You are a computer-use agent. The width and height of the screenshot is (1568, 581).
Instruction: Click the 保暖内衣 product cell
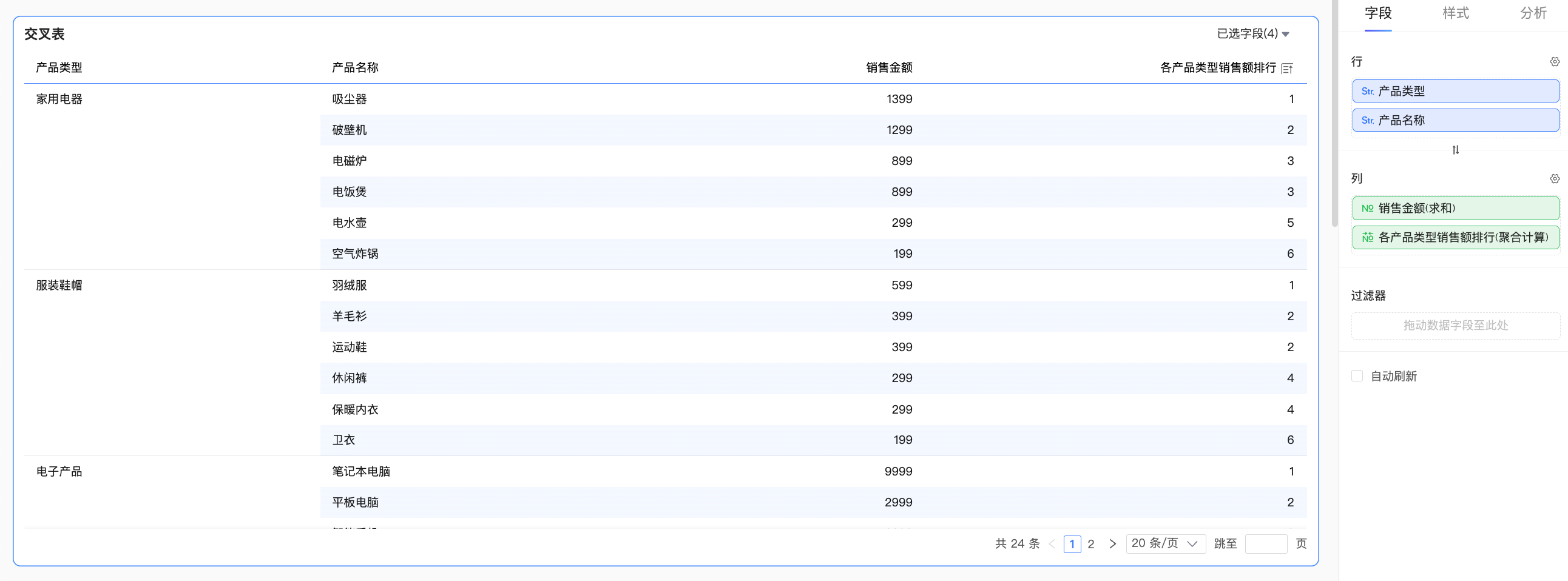[355, 409]
